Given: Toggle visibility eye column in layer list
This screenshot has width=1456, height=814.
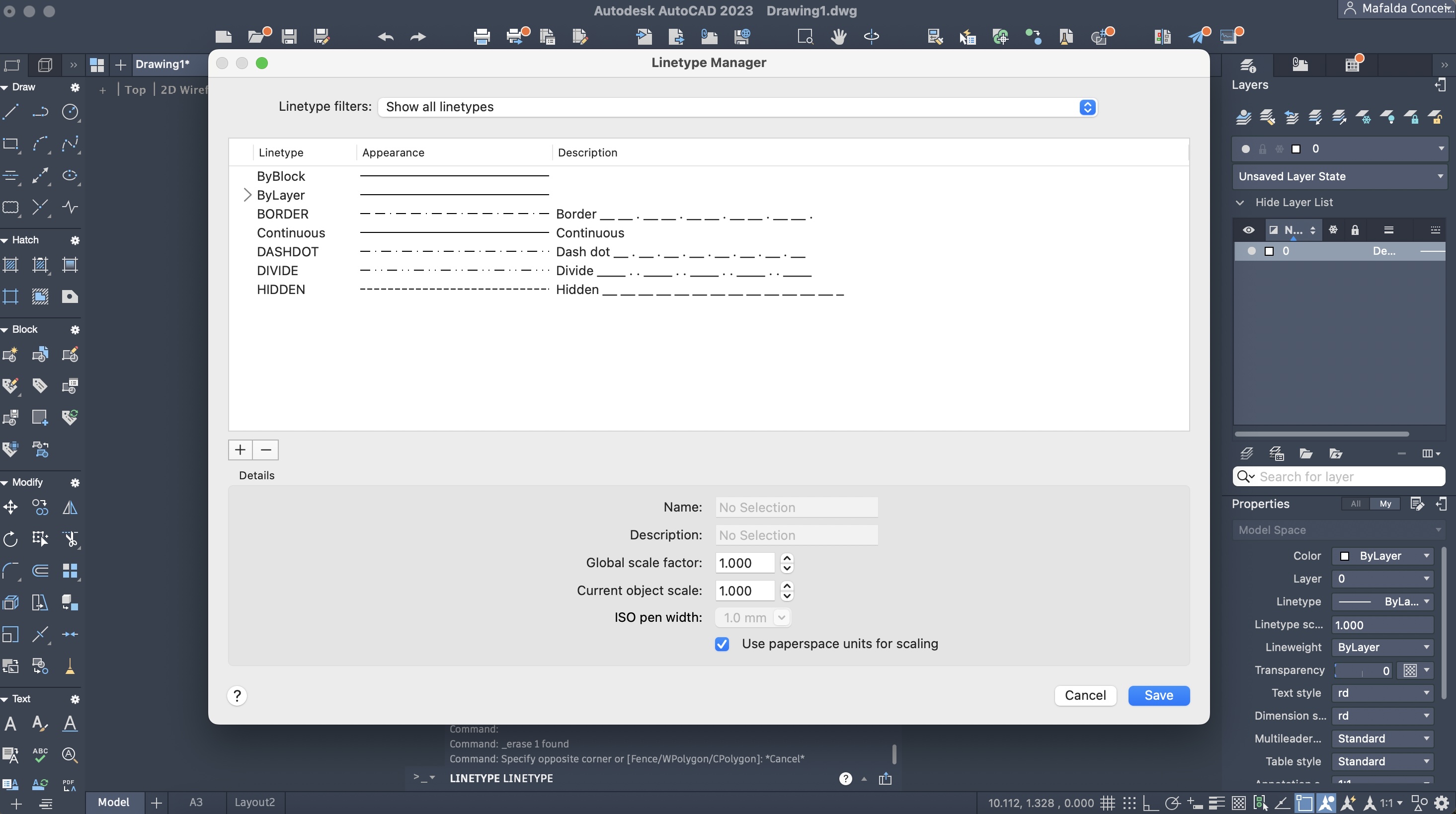Looking at the screenshot, I should tap(1249, 230).
